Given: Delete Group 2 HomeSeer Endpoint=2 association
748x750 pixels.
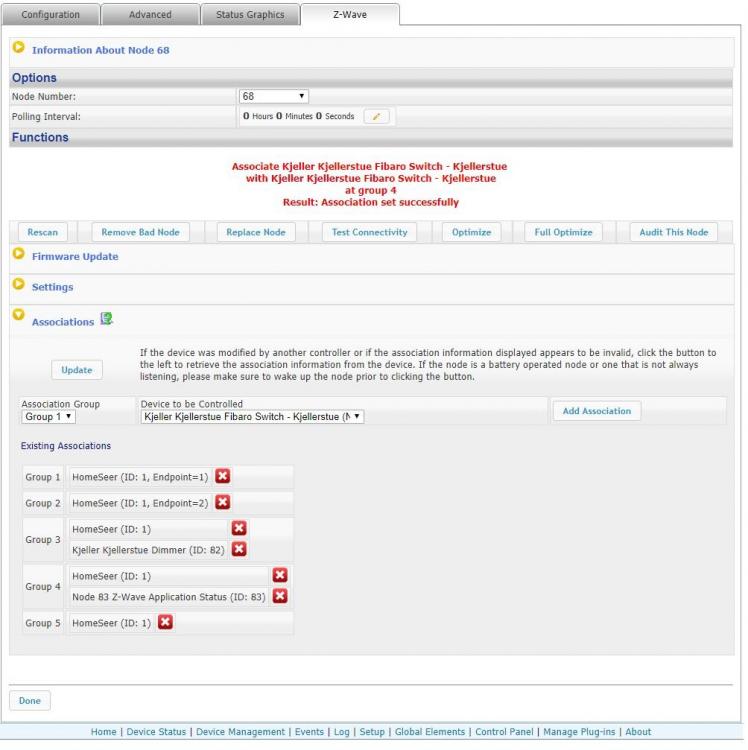Looking at the screenshot, I should pos(223,503).
